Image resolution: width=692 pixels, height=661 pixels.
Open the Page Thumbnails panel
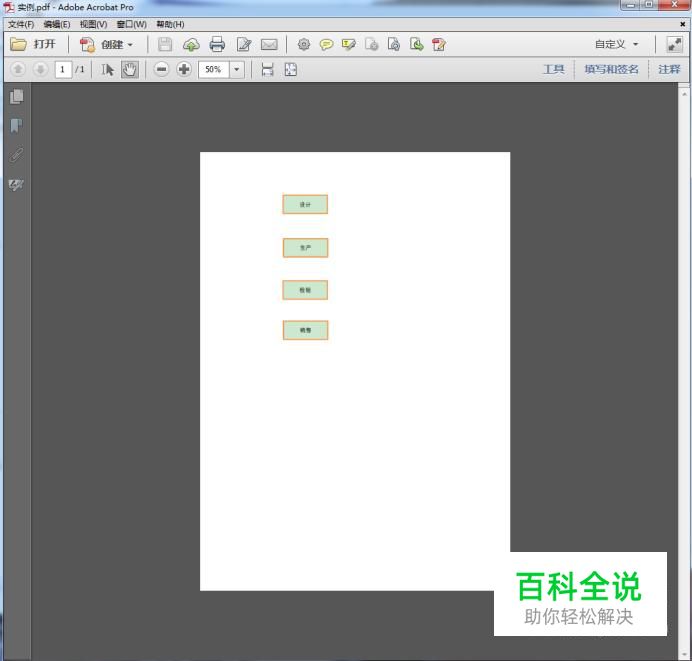coord(16,97)
